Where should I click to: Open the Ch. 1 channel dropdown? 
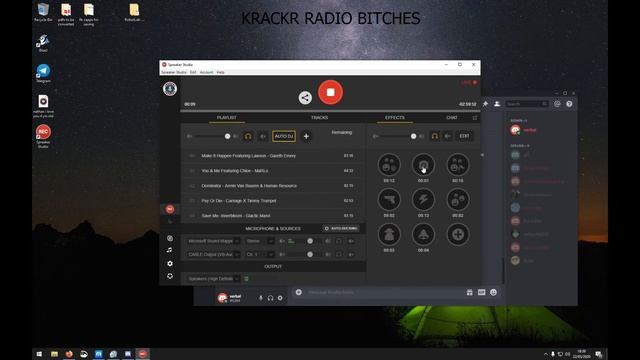pyautogui.click(x=260, y=254)
